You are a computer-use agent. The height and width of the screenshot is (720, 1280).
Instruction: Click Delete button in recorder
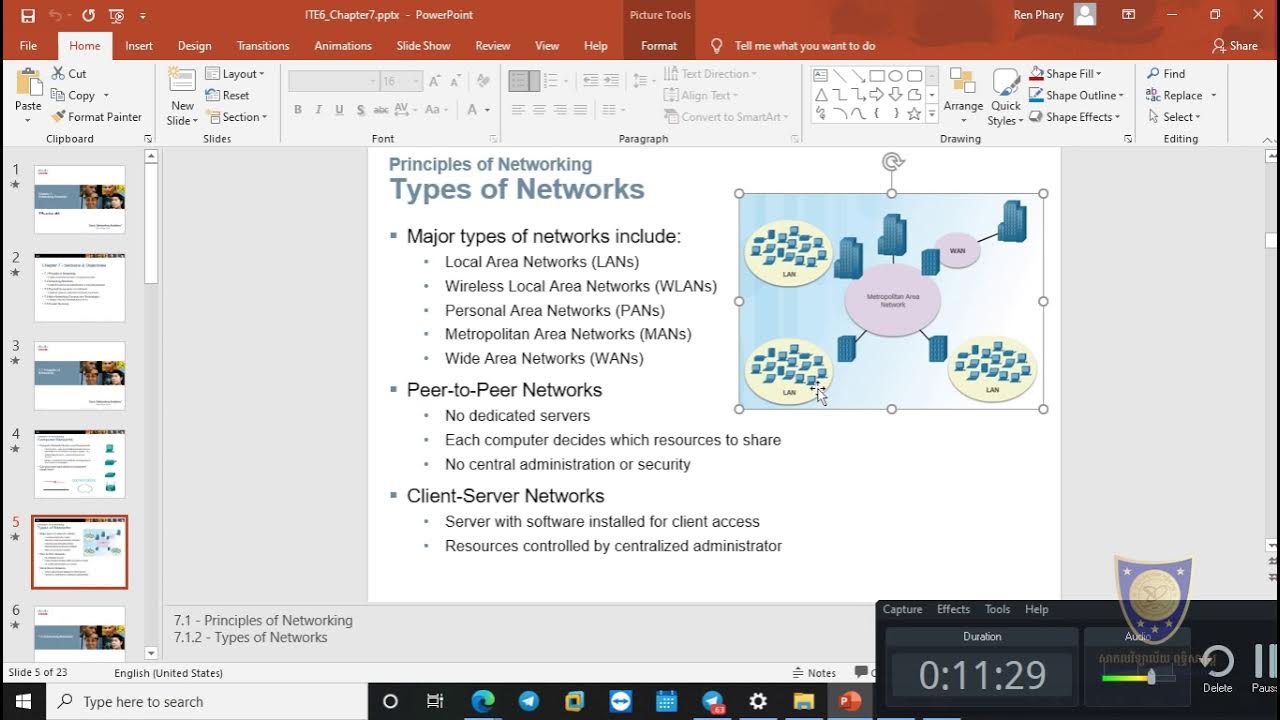tap(1217, 668)
